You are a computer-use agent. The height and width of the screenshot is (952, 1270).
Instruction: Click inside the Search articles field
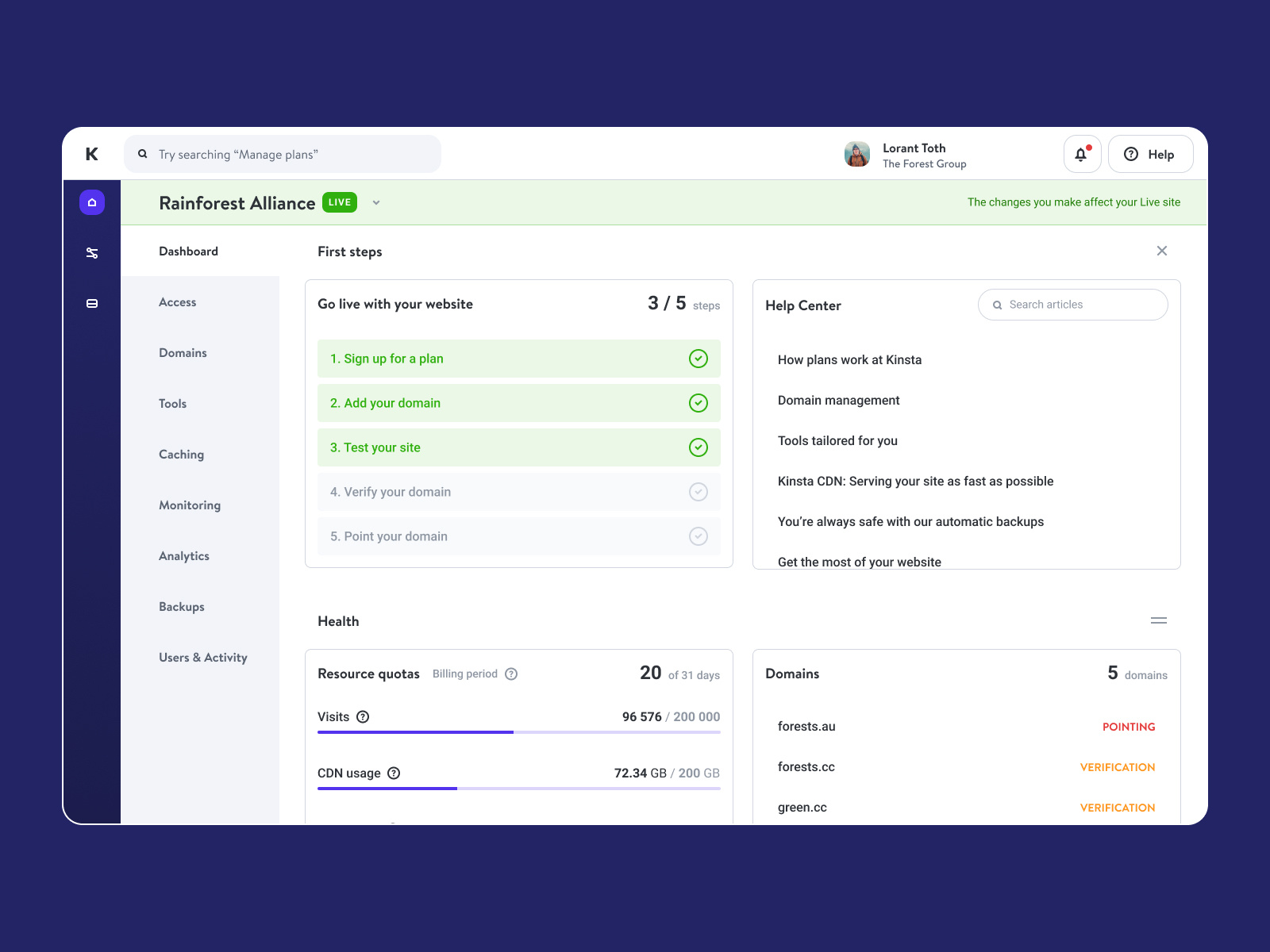[x=1072, y=305]
